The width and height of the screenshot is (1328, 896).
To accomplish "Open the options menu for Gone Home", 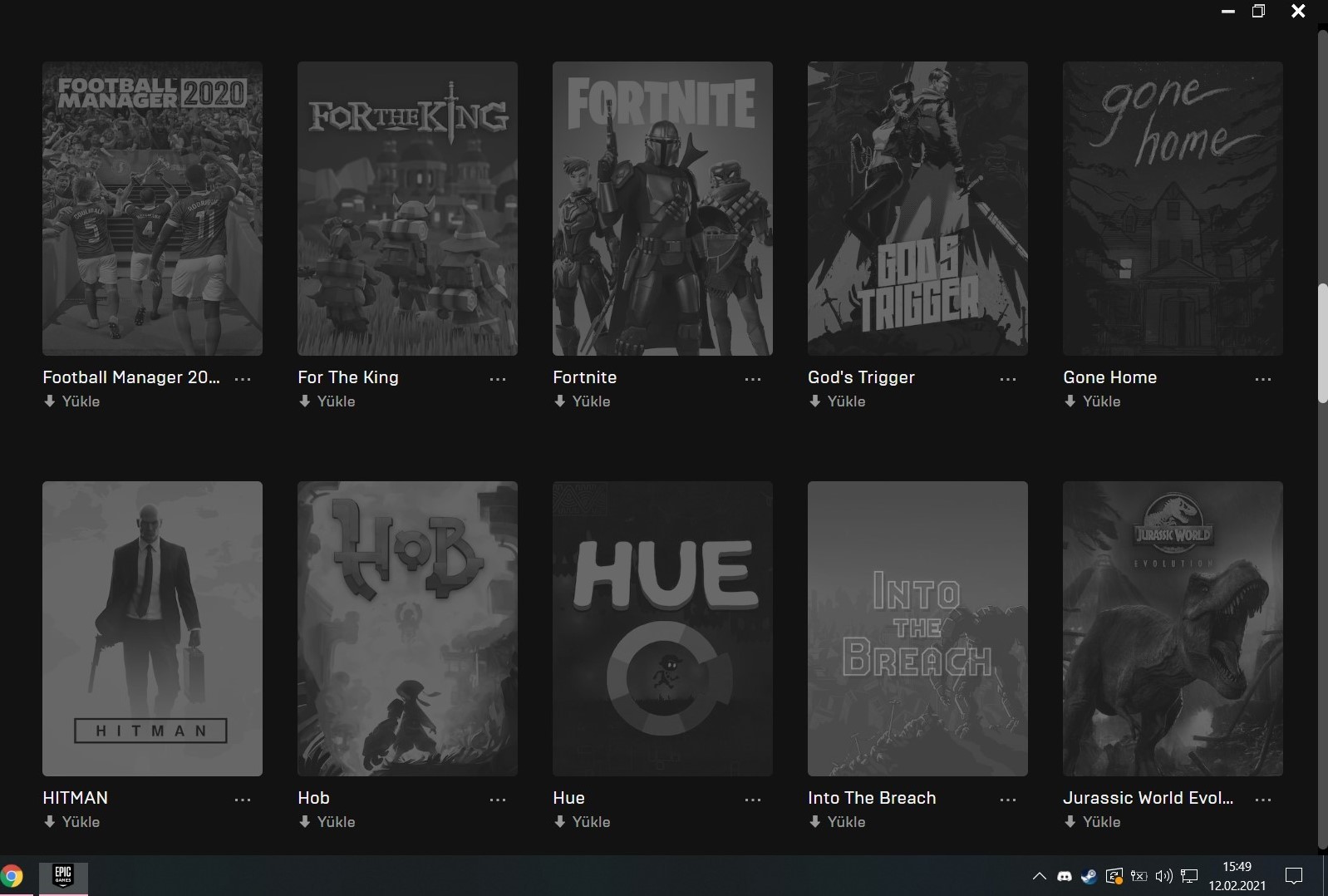I will click(1263, 379).
